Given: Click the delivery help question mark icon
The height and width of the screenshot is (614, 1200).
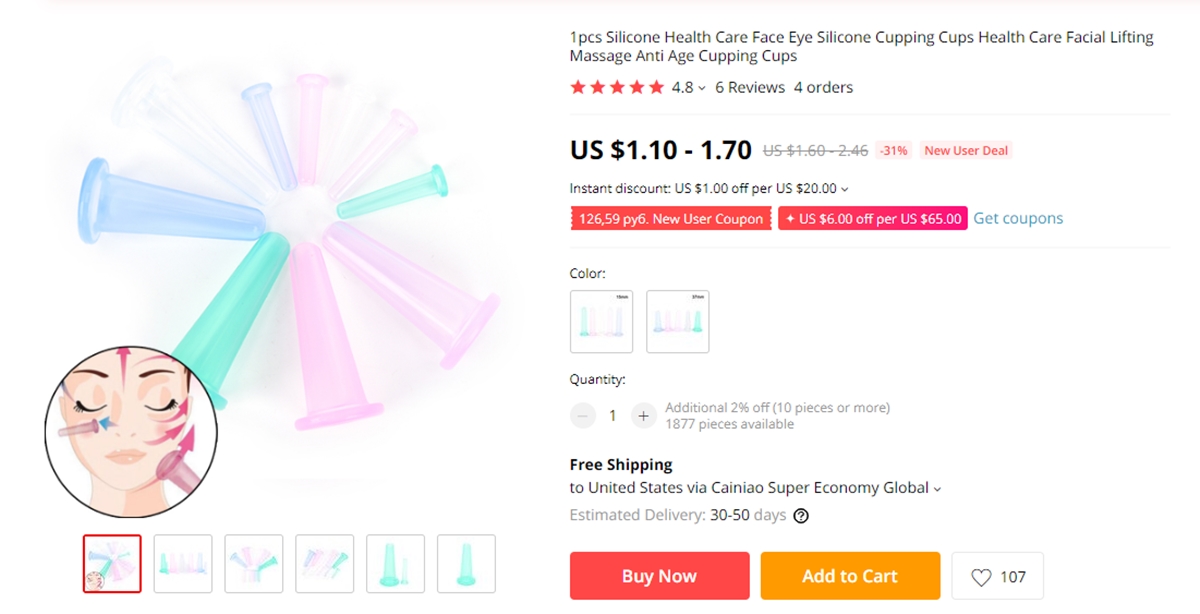Looking at the screenshot, I should coord(801,516).
